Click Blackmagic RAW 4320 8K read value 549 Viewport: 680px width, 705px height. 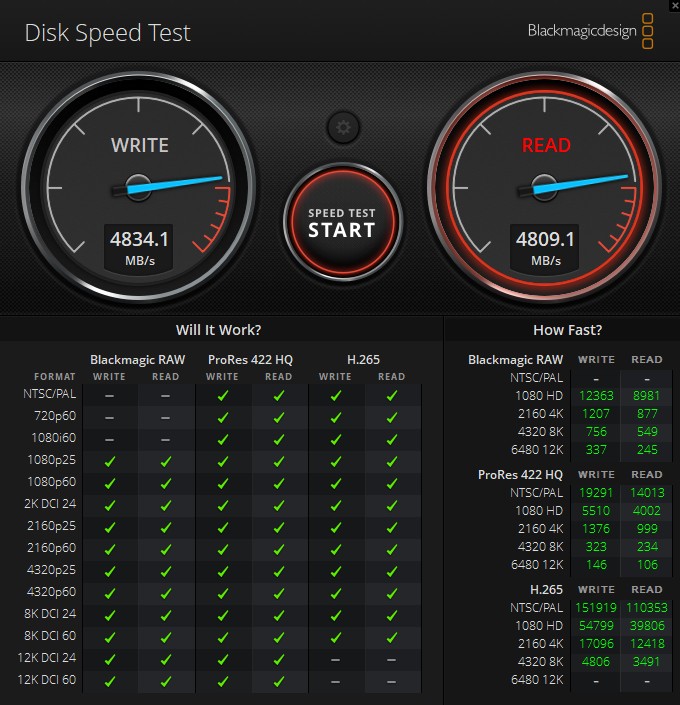click(x=647, y=432)
